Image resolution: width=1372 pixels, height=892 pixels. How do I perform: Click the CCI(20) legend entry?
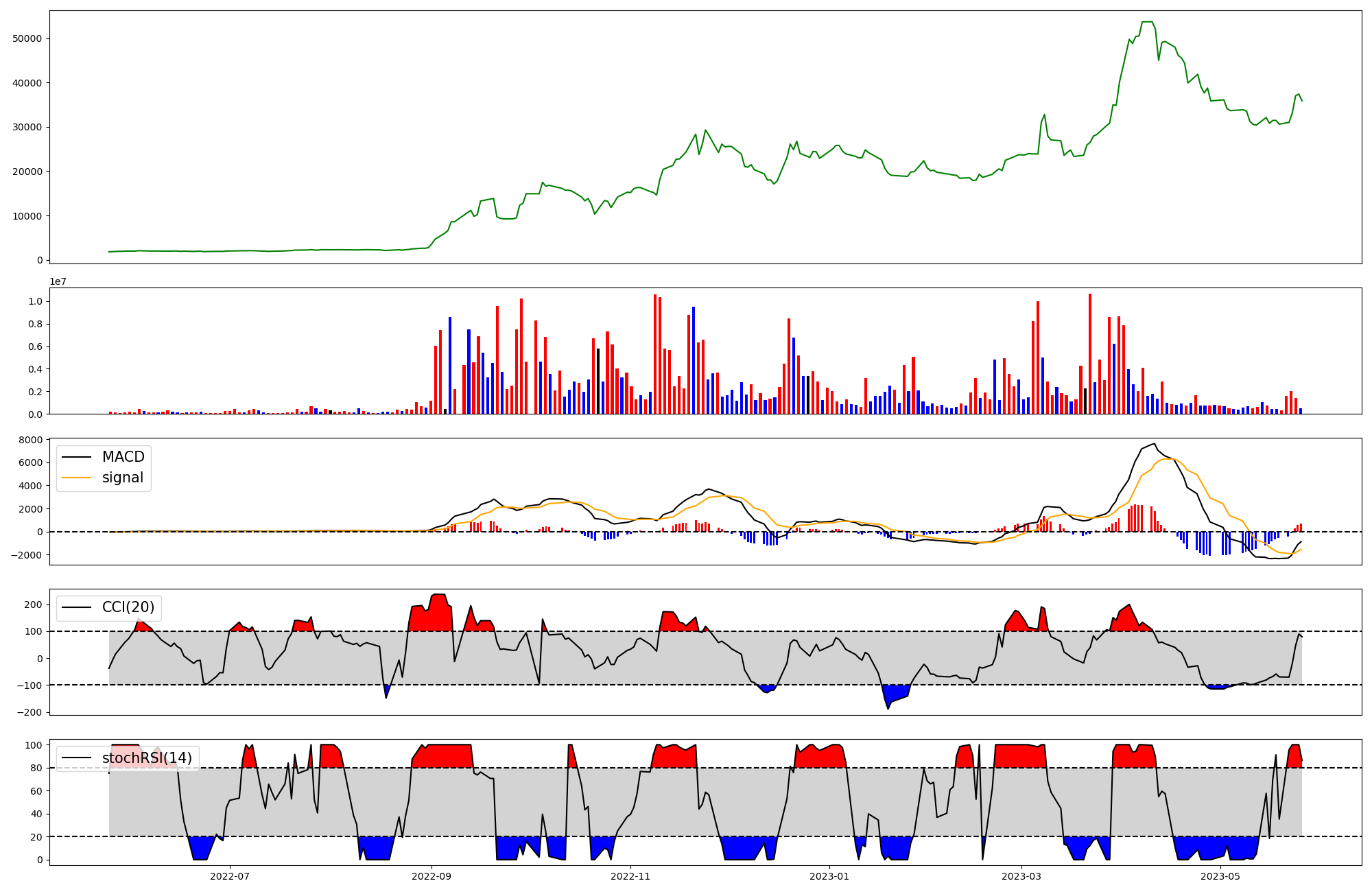128,607
